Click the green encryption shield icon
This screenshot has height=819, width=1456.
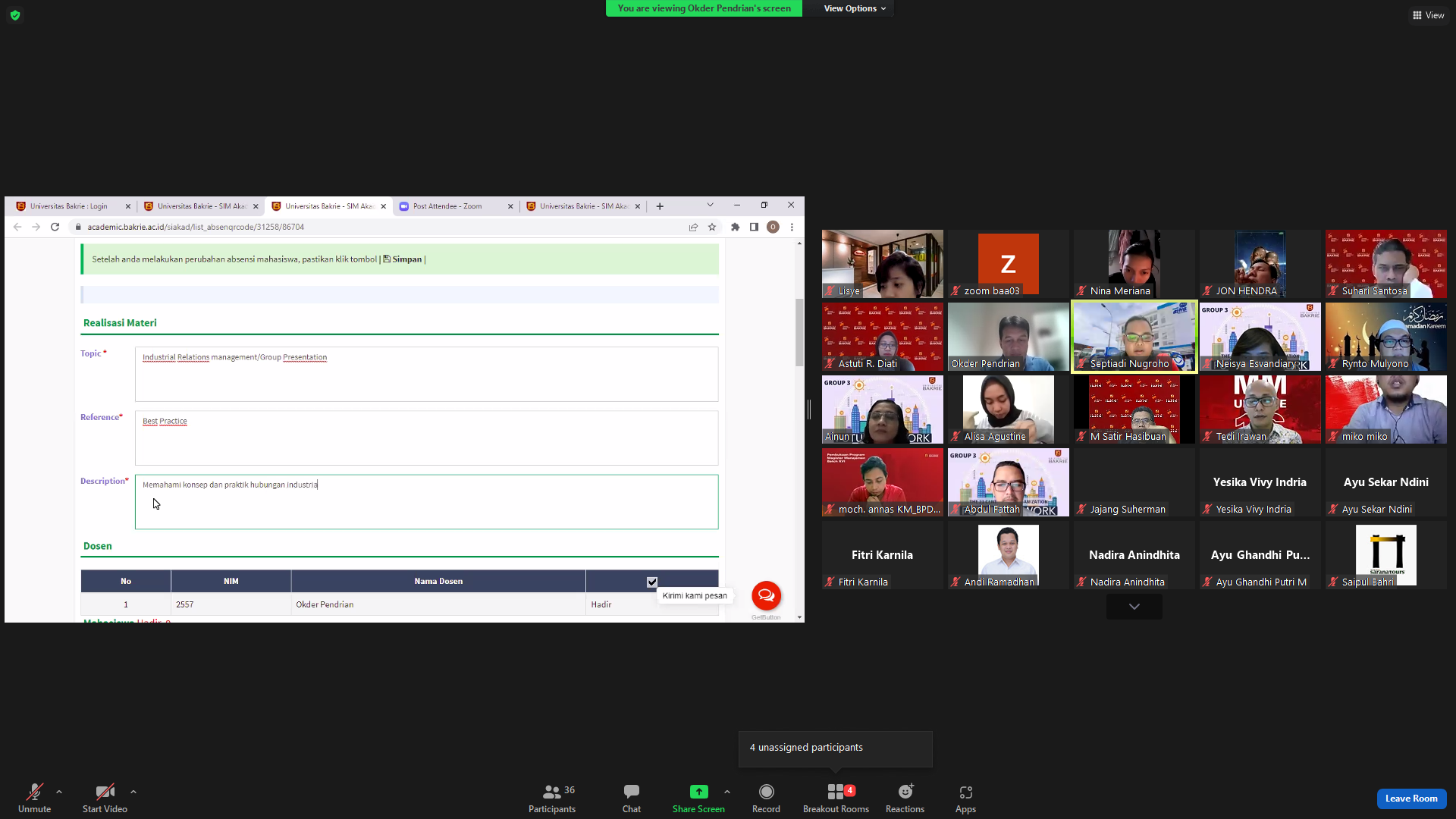15,15
